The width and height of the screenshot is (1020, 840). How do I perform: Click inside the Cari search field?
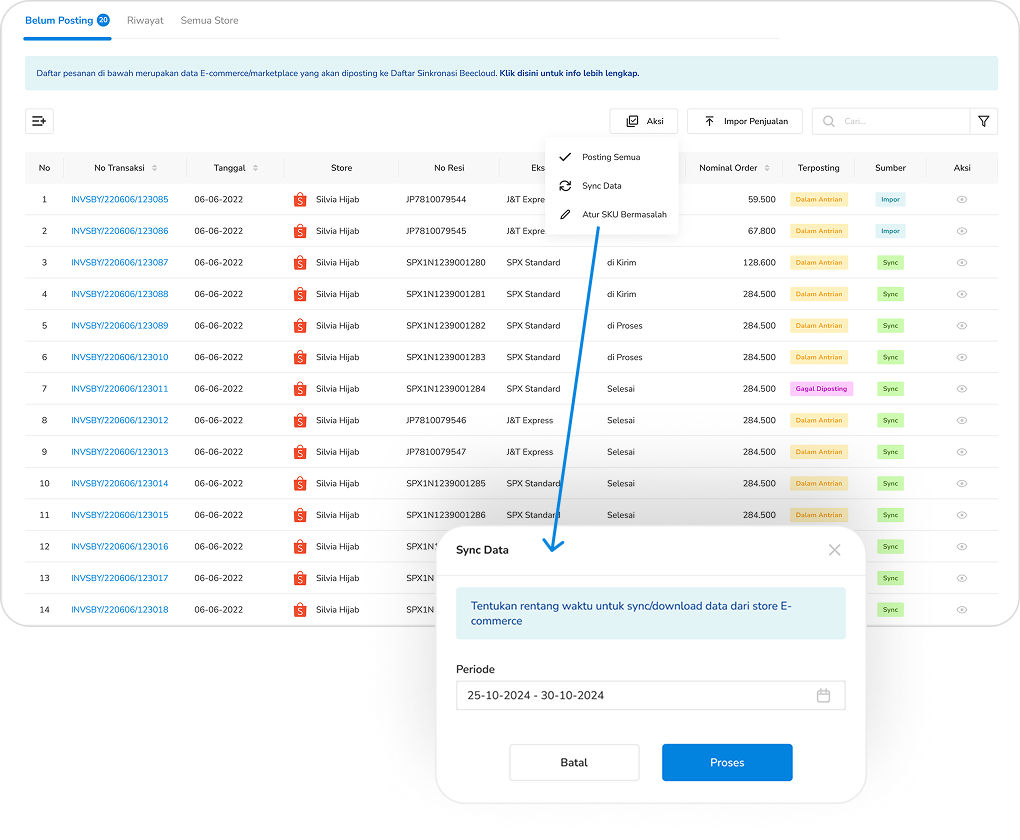click(x=890, y=120)
